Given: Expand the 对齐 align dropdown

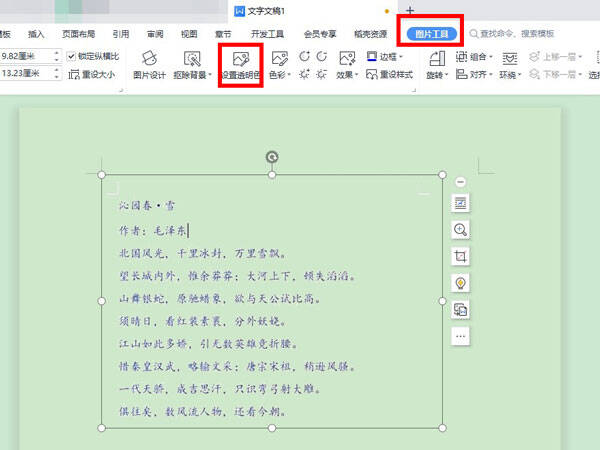Looking at the screenshot, I should 491,75.
